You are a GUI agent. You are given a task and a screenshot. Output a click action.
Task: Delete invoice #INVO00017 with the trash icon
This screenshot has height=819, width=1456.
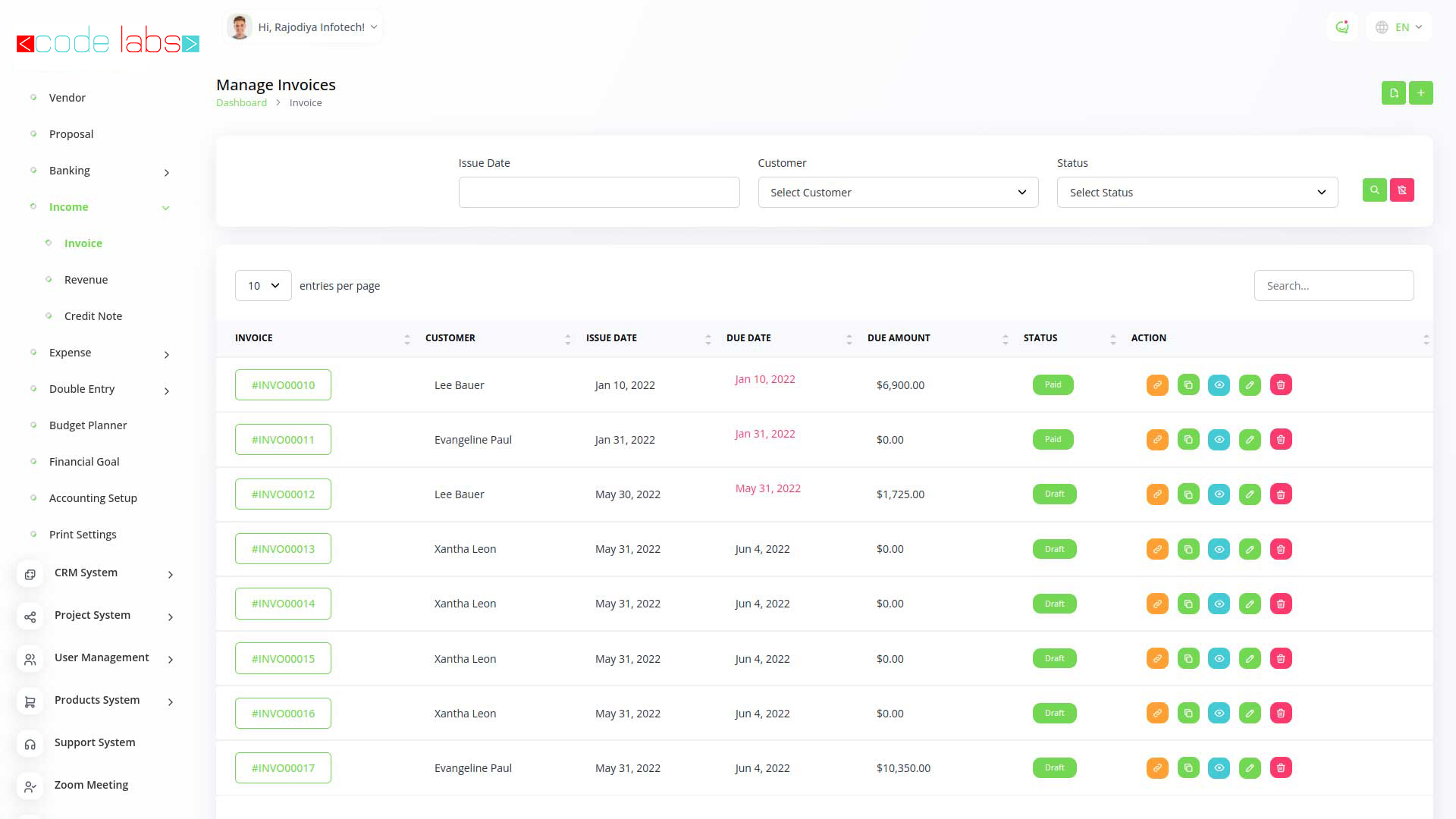[1281, 768]
